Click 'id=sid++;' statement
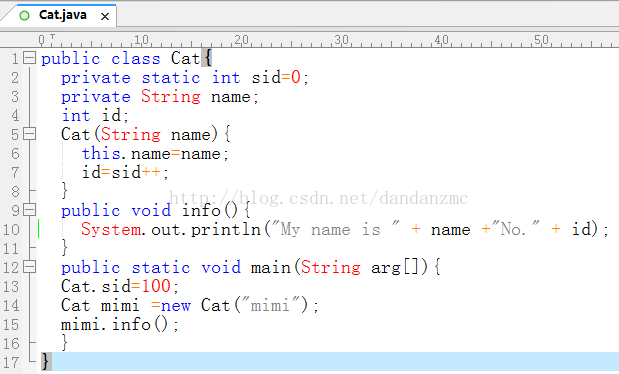 (125, 172)
